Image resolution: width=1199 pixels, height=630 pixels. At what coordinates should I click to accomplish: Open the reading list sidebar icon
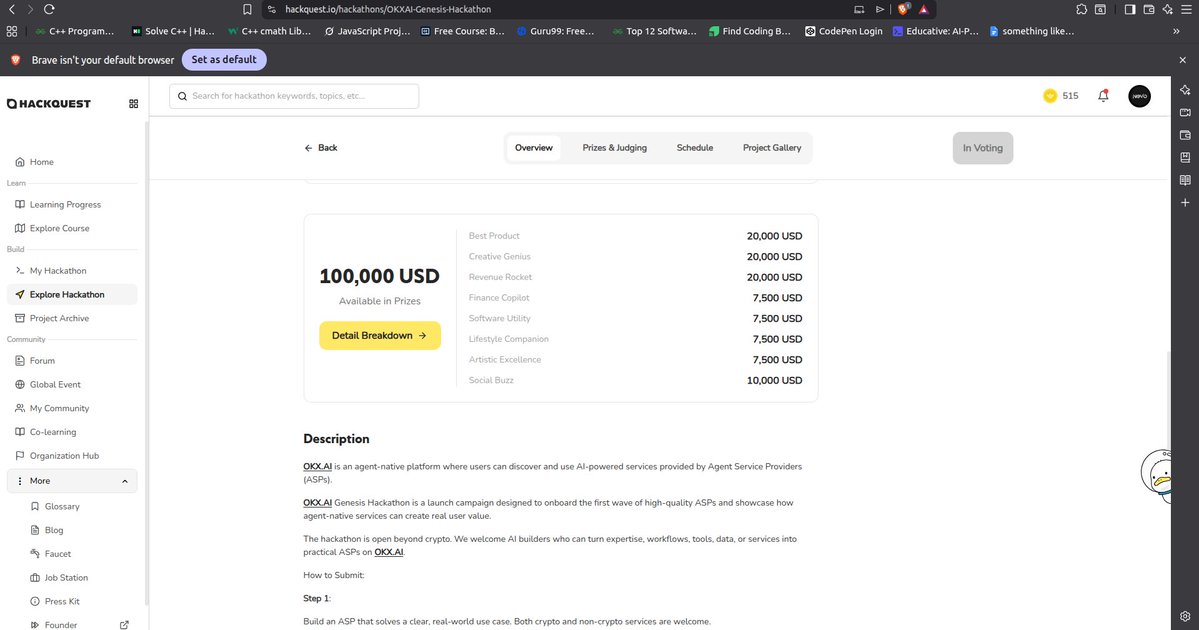point(1184,180)
